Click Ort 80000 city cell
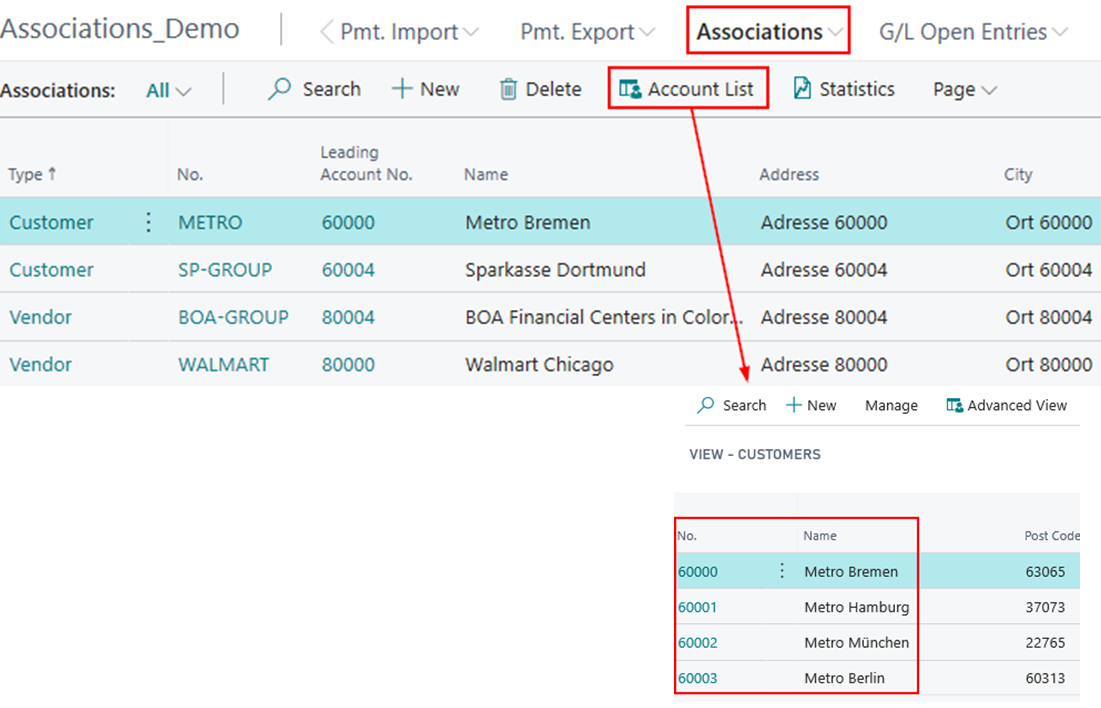 (1048, 365)
